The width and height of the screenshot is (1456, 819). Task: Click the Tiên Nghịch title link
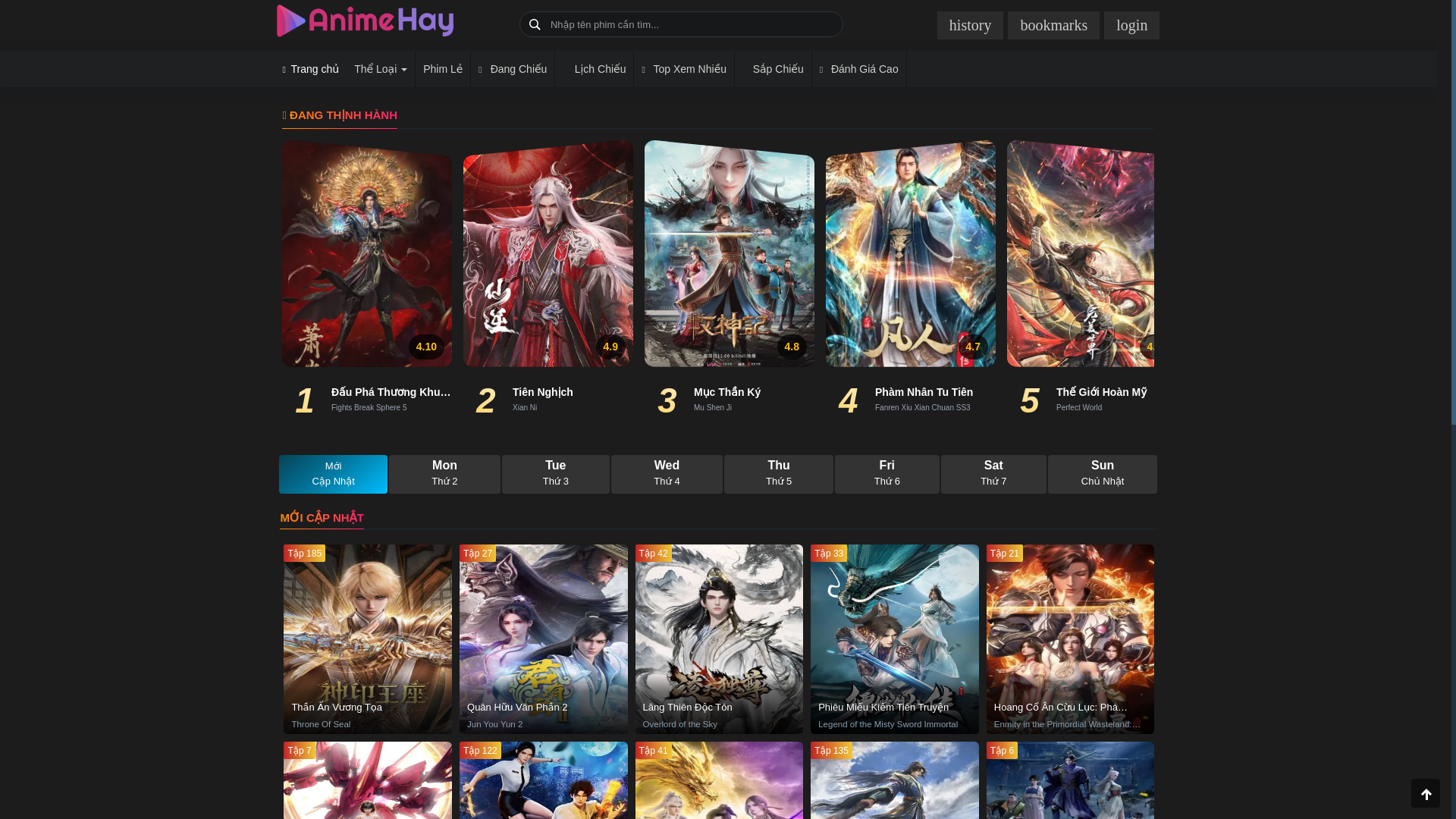[x=543, y=392]
